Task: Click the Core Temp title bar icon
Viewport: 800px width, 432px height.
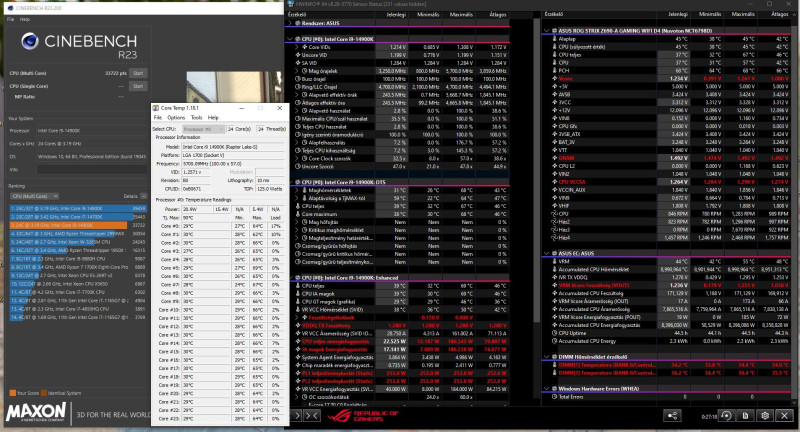Action: [156, 108]
